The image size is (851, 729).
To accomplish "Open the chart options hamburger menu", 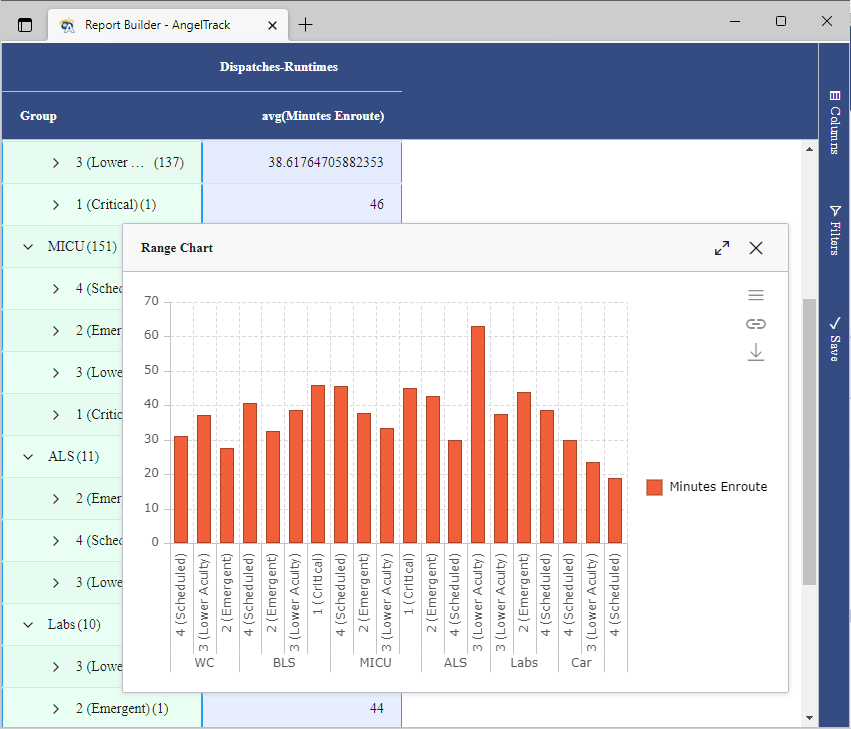I will 756,295.
